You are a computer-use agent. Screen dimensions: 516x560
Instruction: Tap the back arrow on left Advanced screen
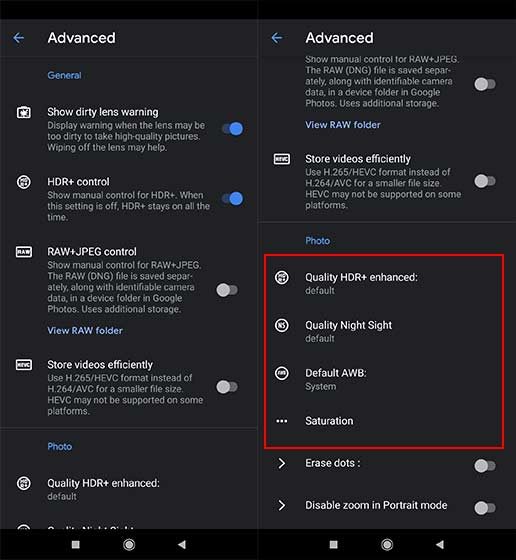[x=19, y=38]
